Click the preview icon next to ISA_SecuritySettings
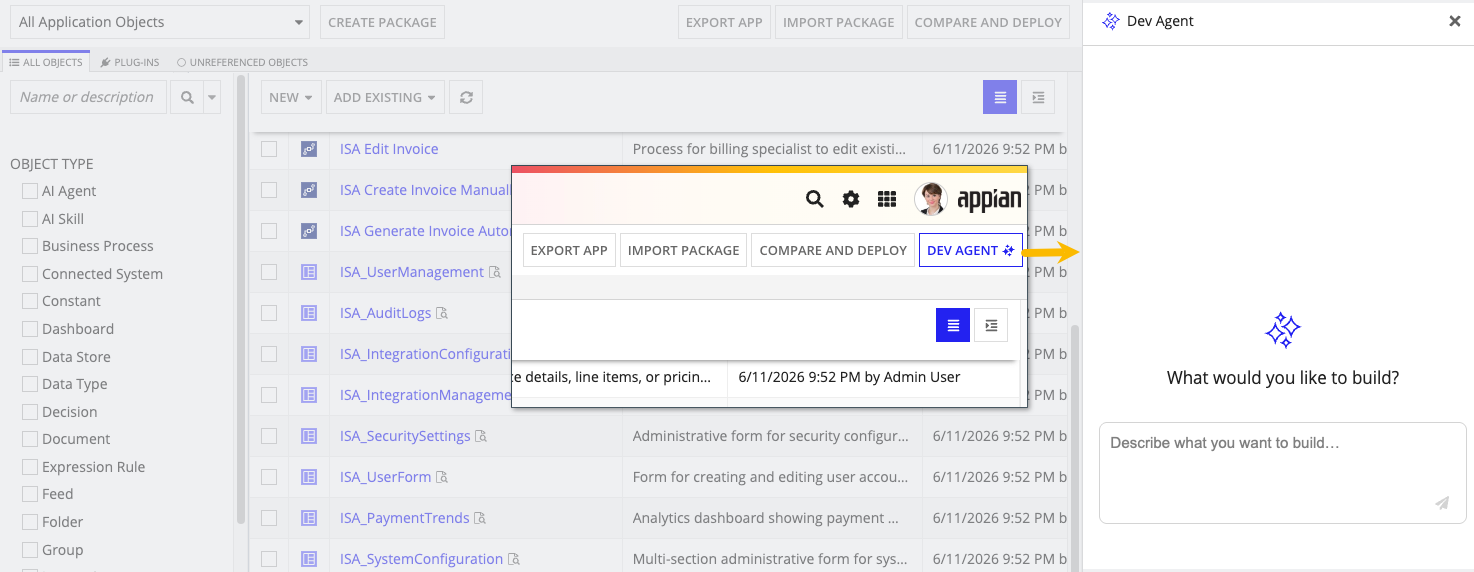This screenshot has width=1474, height=572. (x=481, y=436)
